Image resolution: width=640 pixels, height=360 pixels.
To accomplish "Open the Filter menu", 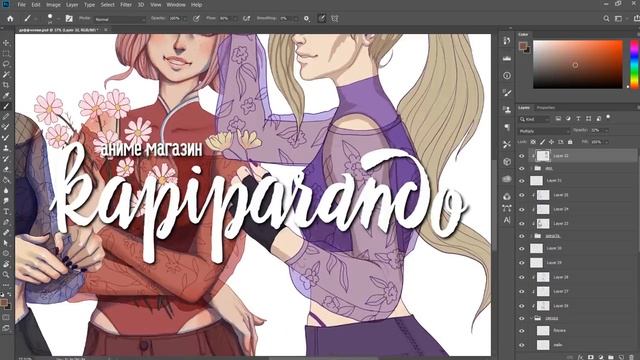I will tap(126, 5).
